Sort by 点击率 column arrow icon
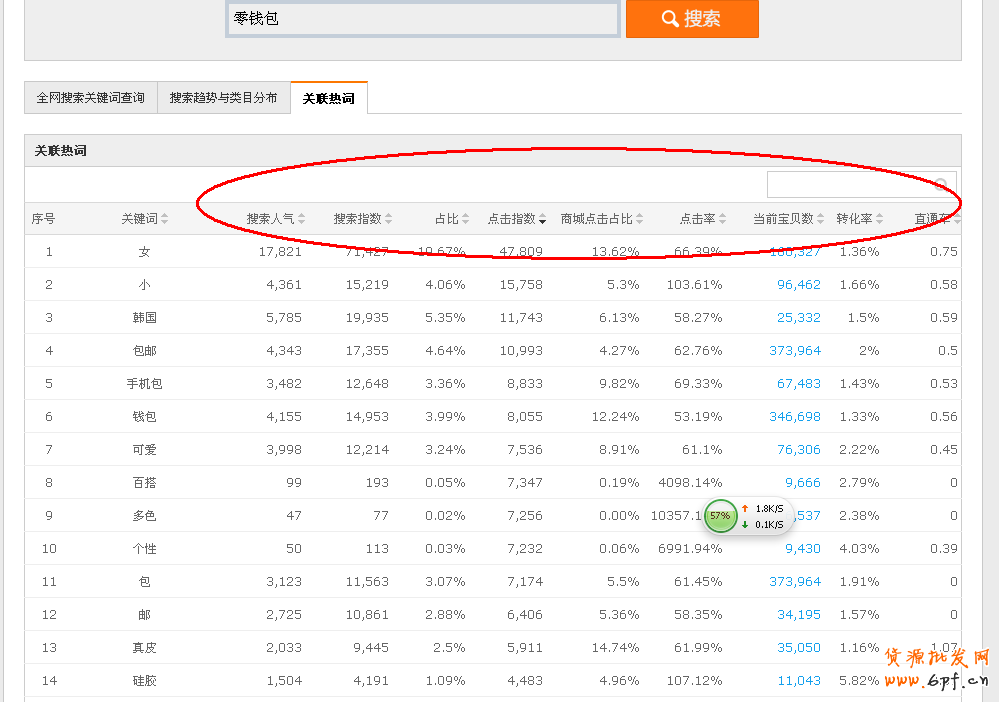Screen dimensions: 999x702 click(722, 219)
